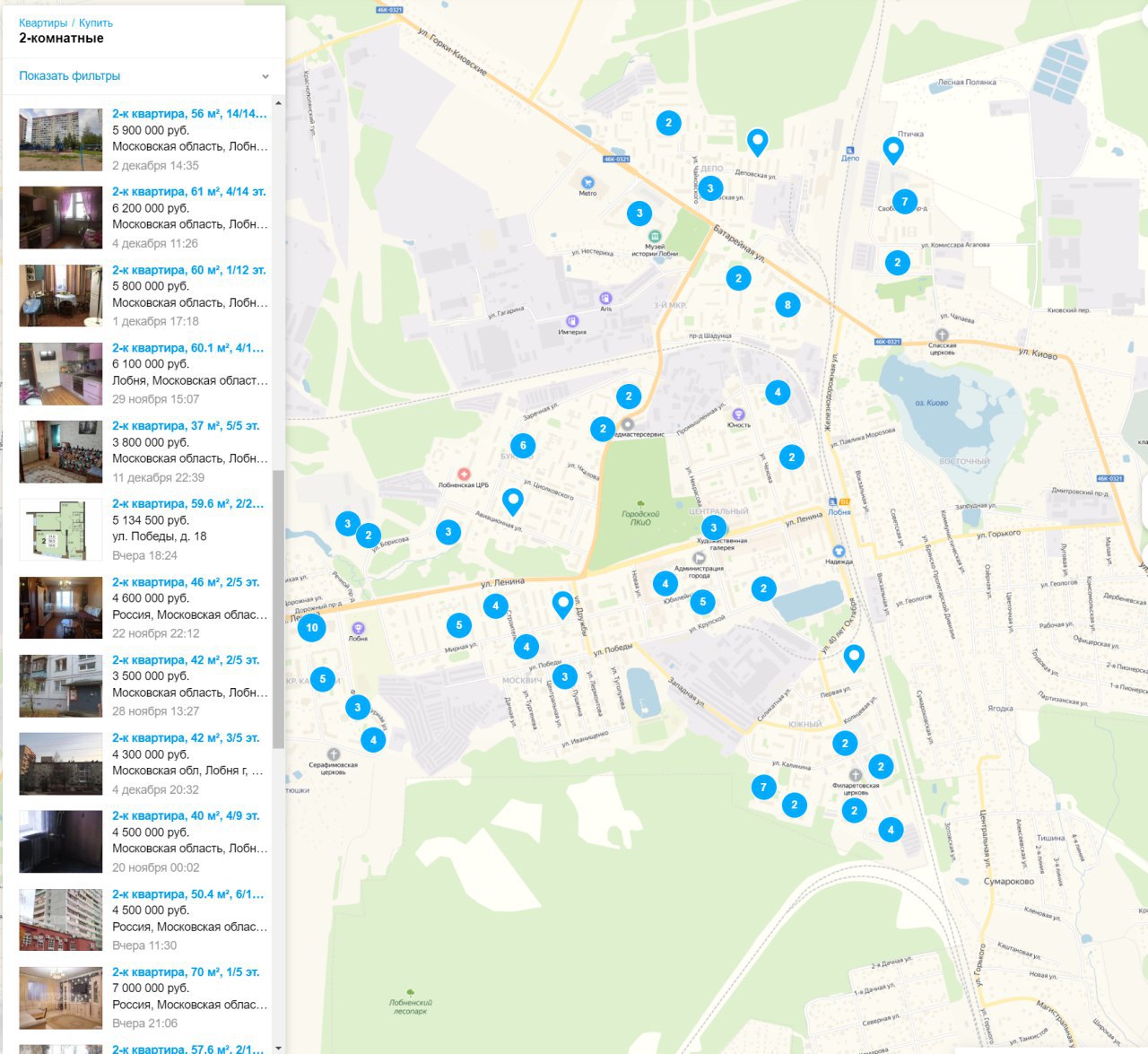Viewport: 1148px width, 1054px height.
Task: Click the Империя shop icon
Action: point(571,321)
